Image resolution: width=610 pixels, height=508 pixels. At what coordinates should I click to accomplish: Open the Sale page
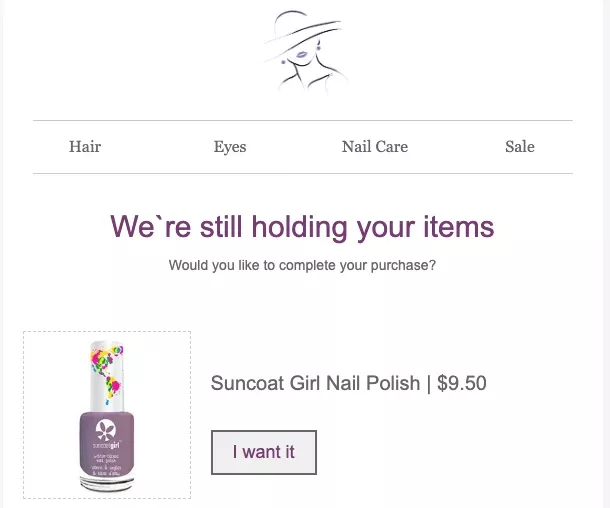click(520, 147)
